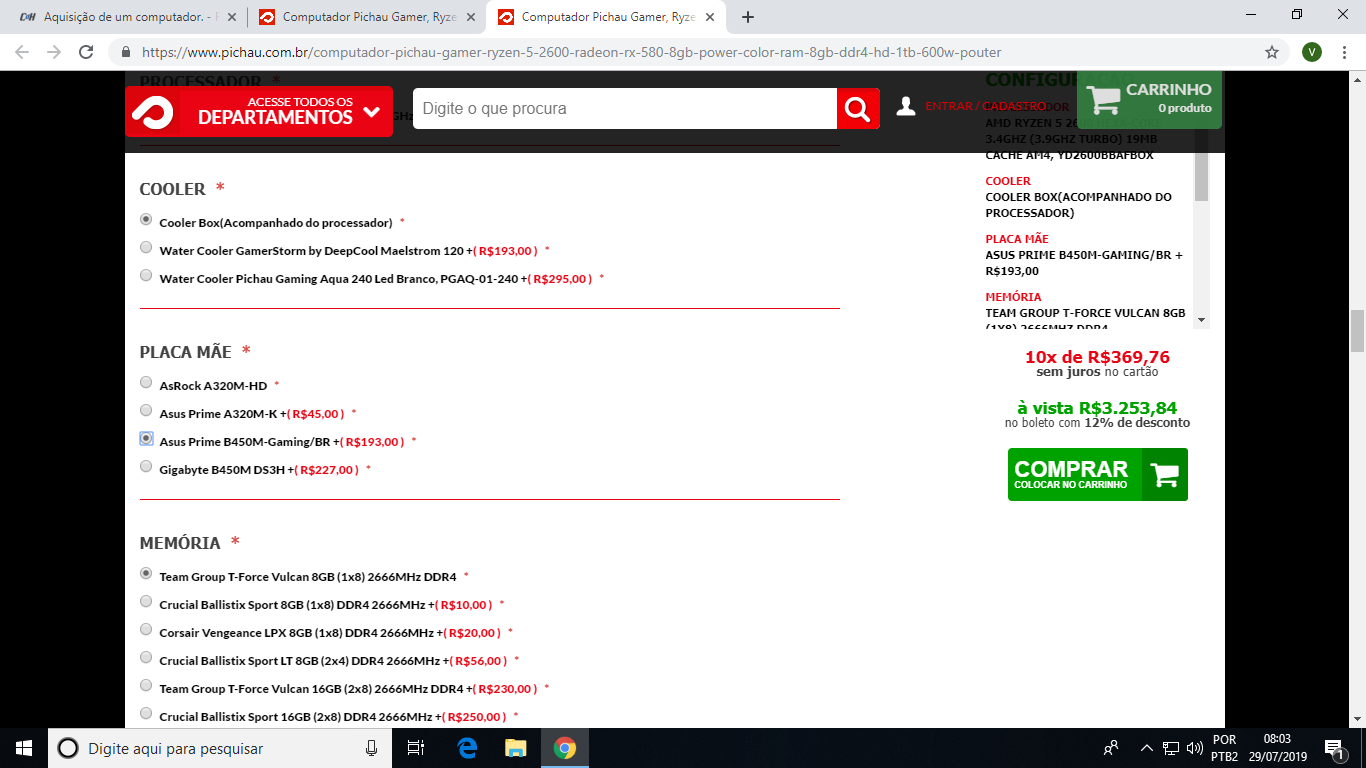Open the notification center icon

point(1333,748)
